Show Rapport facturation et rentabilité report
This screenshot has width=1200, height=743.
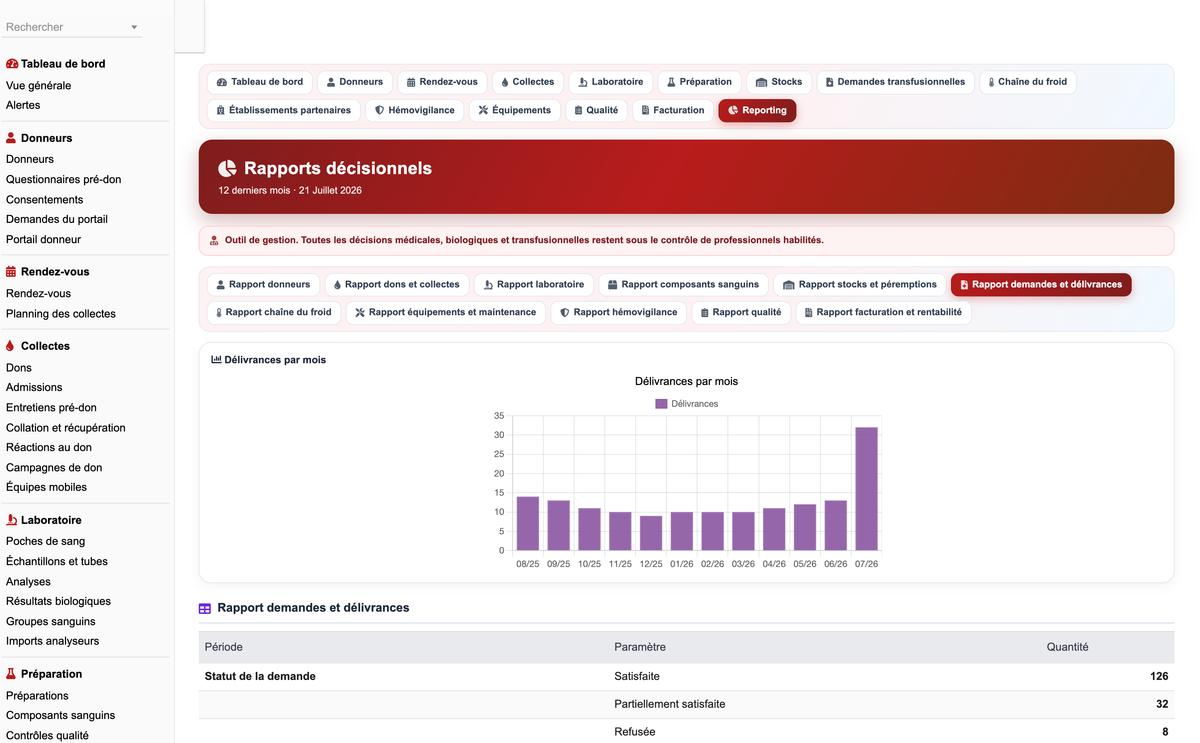pyautogui.click(x=883, y=312)
